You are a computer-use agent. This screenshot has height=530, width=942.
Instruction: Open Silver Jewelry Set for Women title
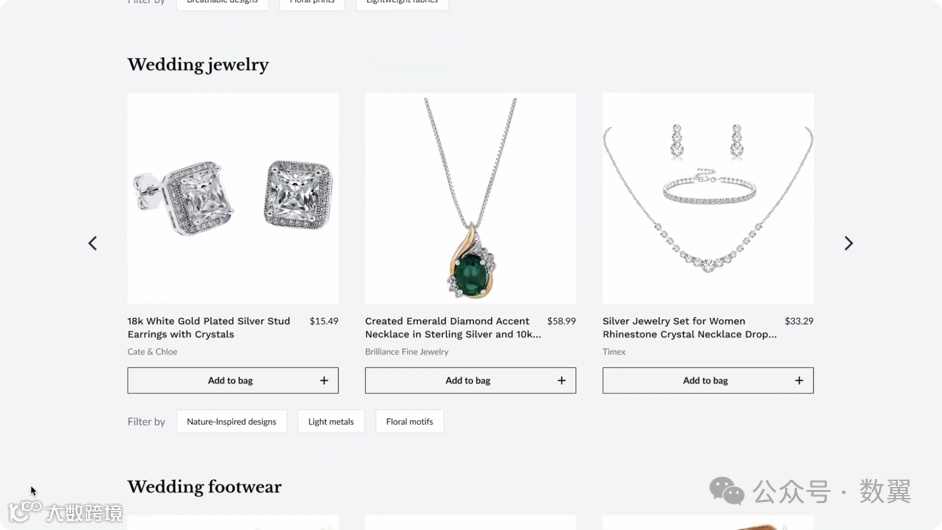pyautogui.click(x=690, y=327)
